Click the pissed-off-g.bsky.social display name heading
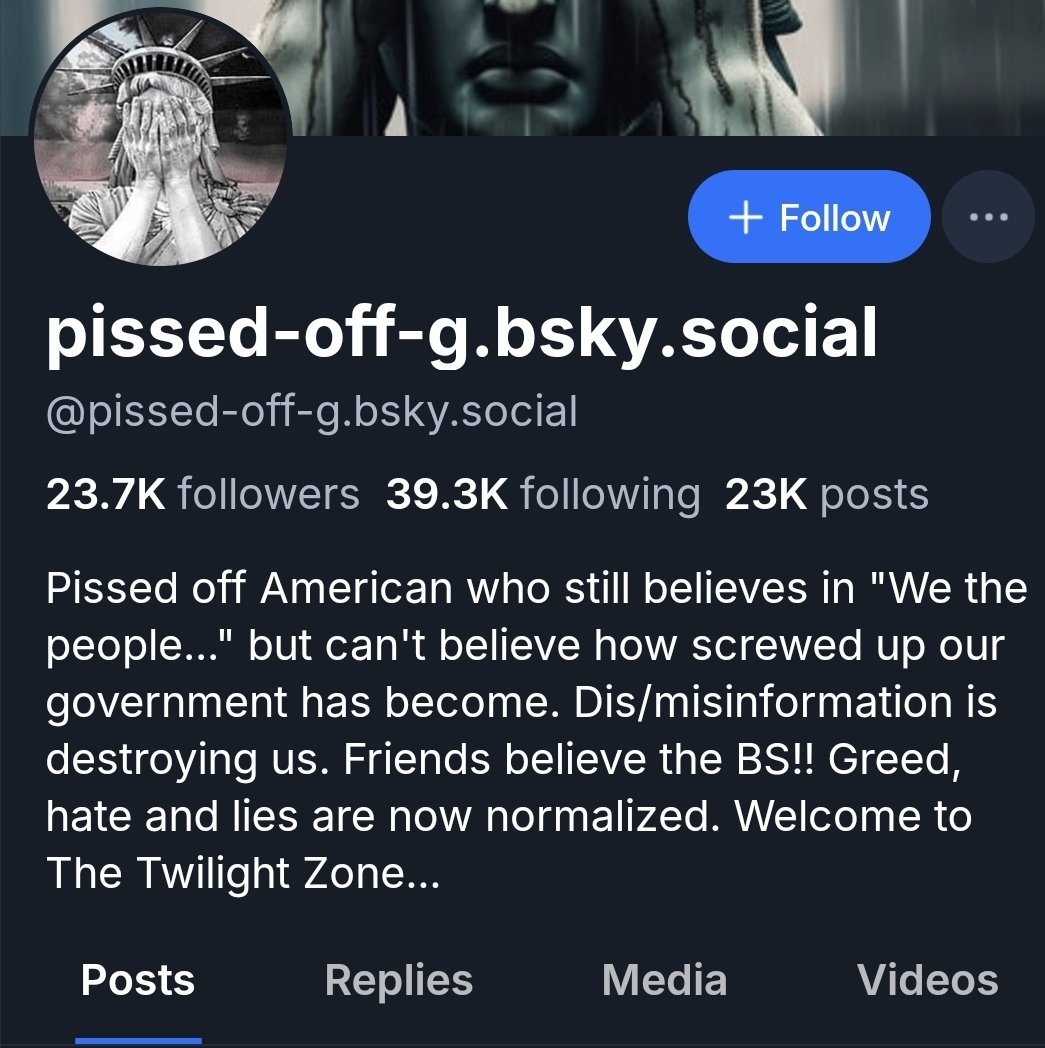This screenshot has height=1048, width=1045. 461,333
